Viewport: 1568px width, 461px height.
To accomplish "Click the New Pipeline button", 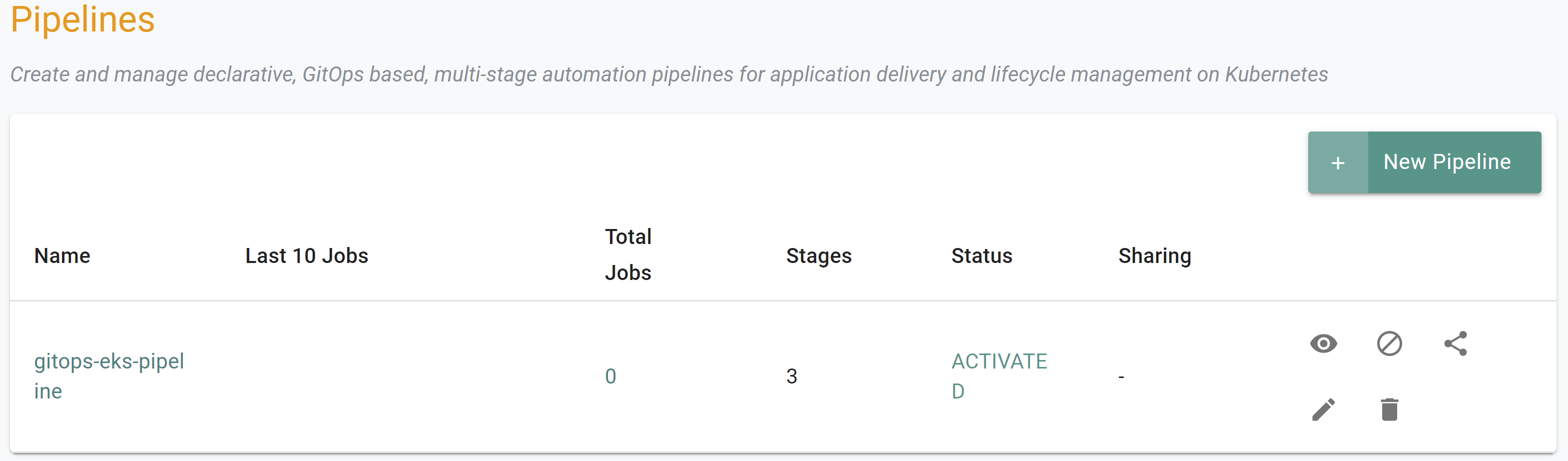I will 1424,162.
